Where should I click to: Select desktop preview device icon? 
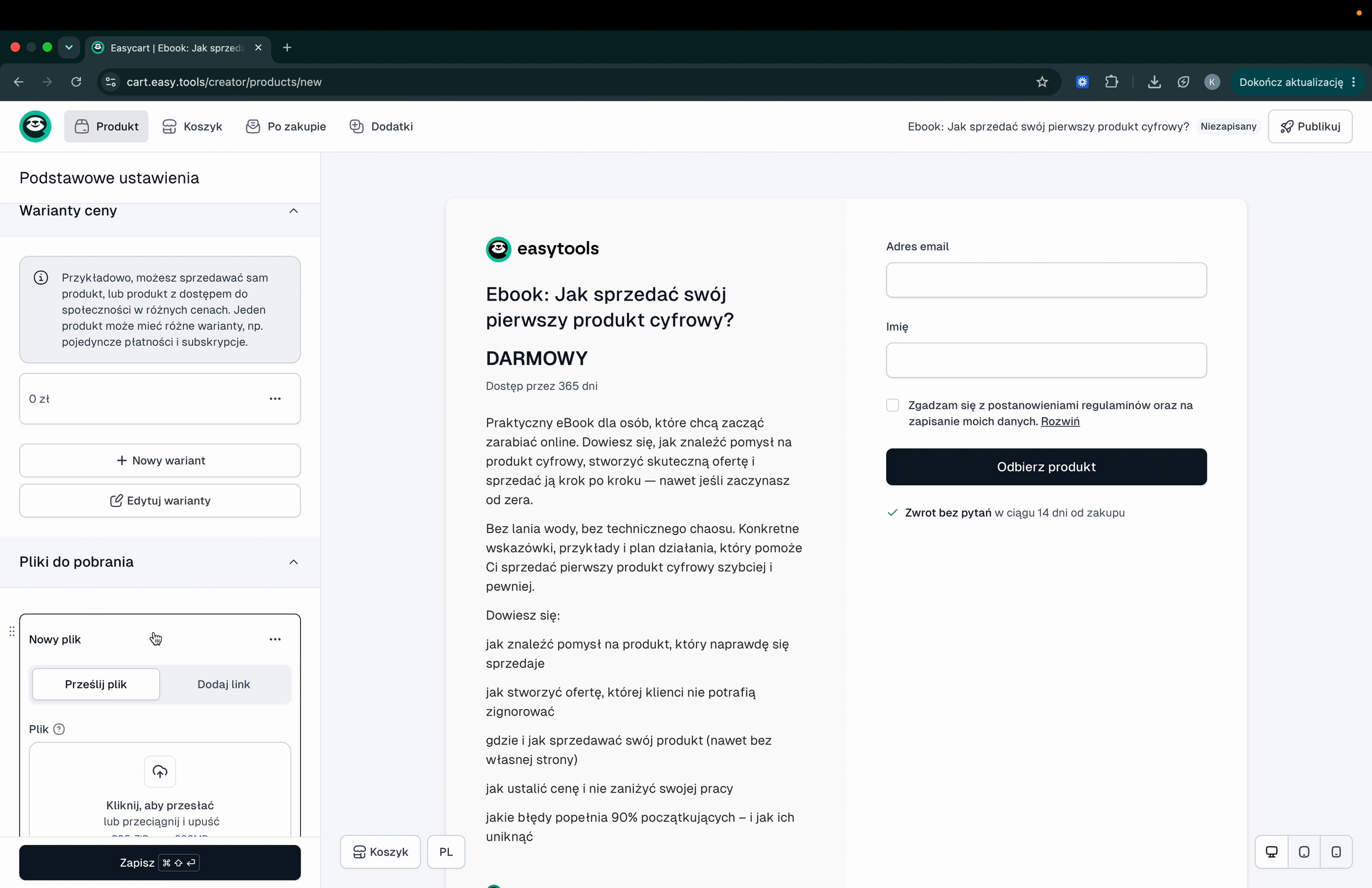click(x=1271, y=851)
